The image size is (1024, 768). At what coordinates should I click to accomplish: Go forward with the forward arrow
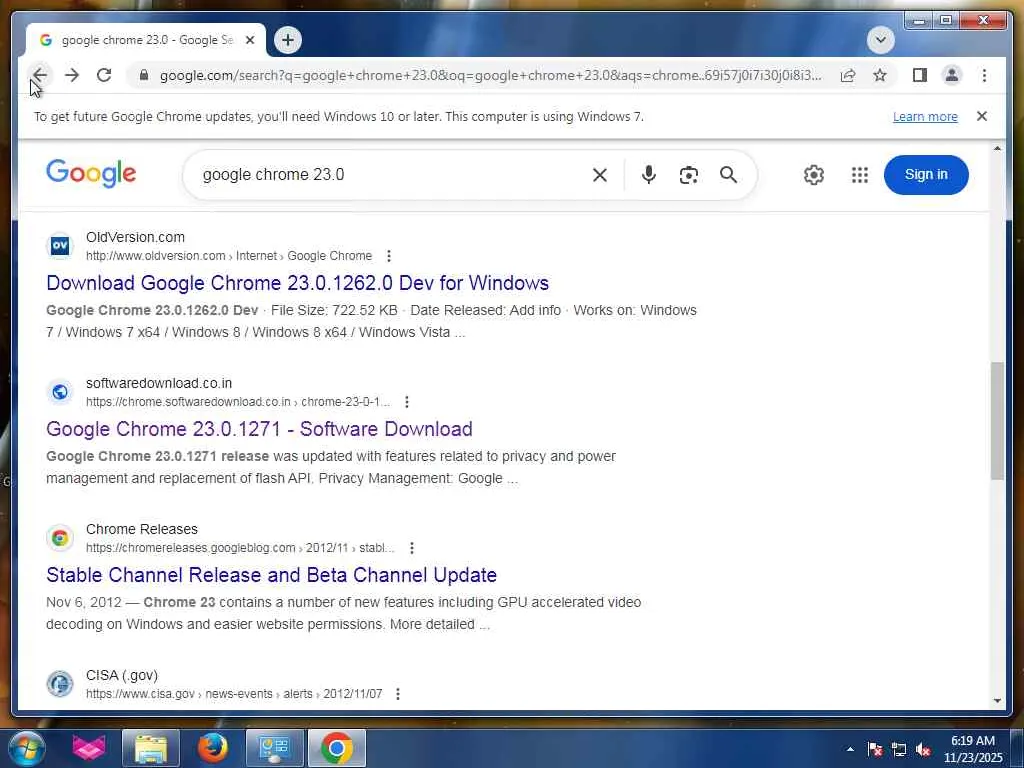pos(72,75)
